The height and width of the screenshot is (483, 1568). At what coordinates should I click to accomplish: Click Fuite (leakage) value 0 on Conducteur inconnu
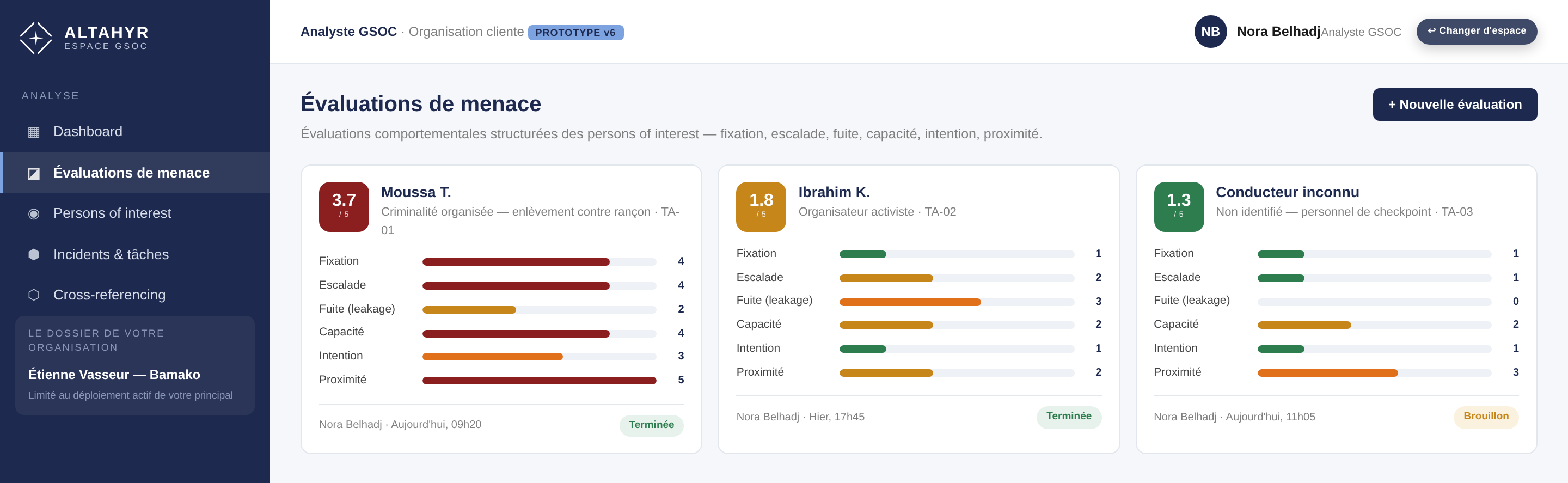tap(1516, 302)
